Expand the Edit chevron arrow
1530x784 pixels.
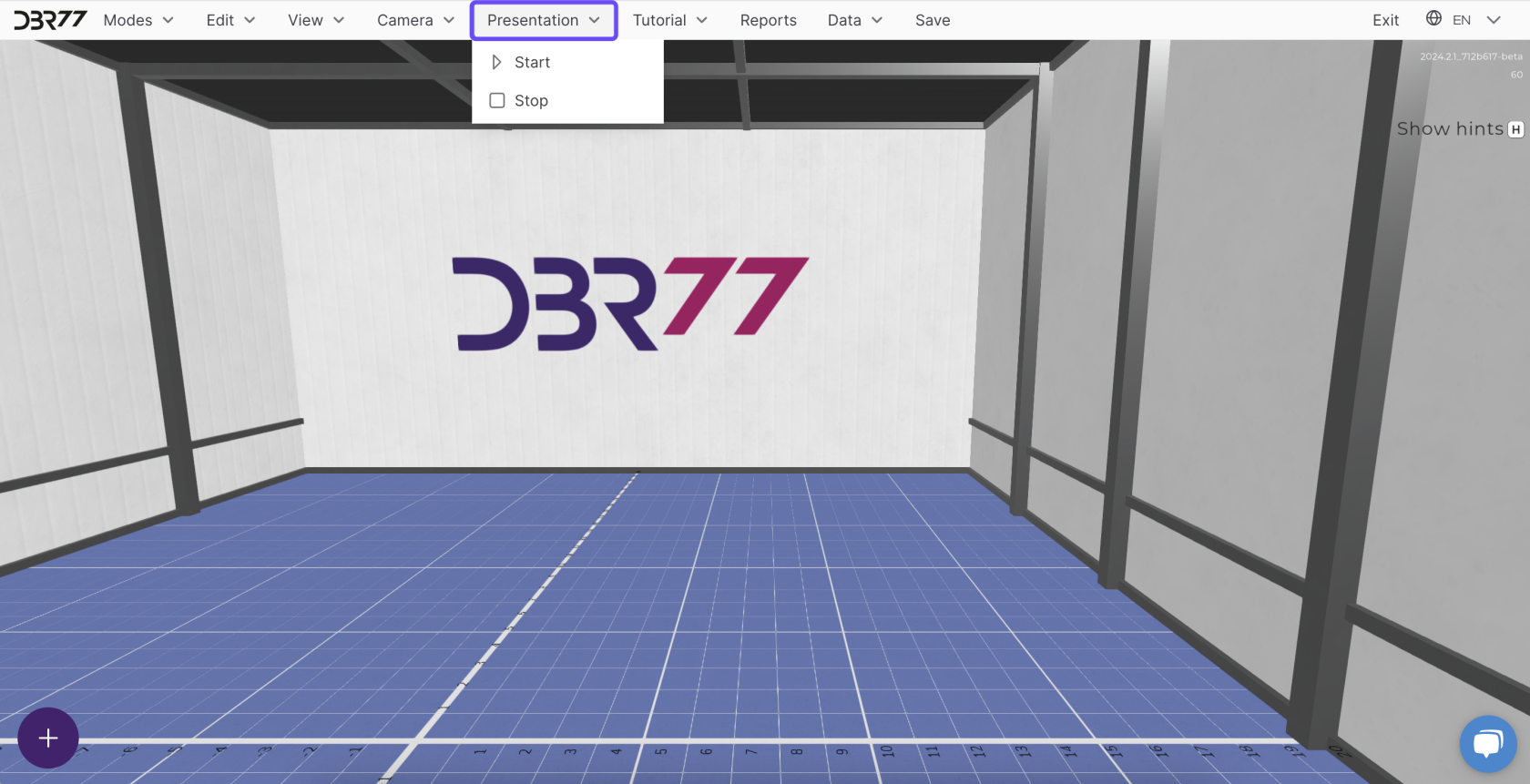(x=250, y=20)
